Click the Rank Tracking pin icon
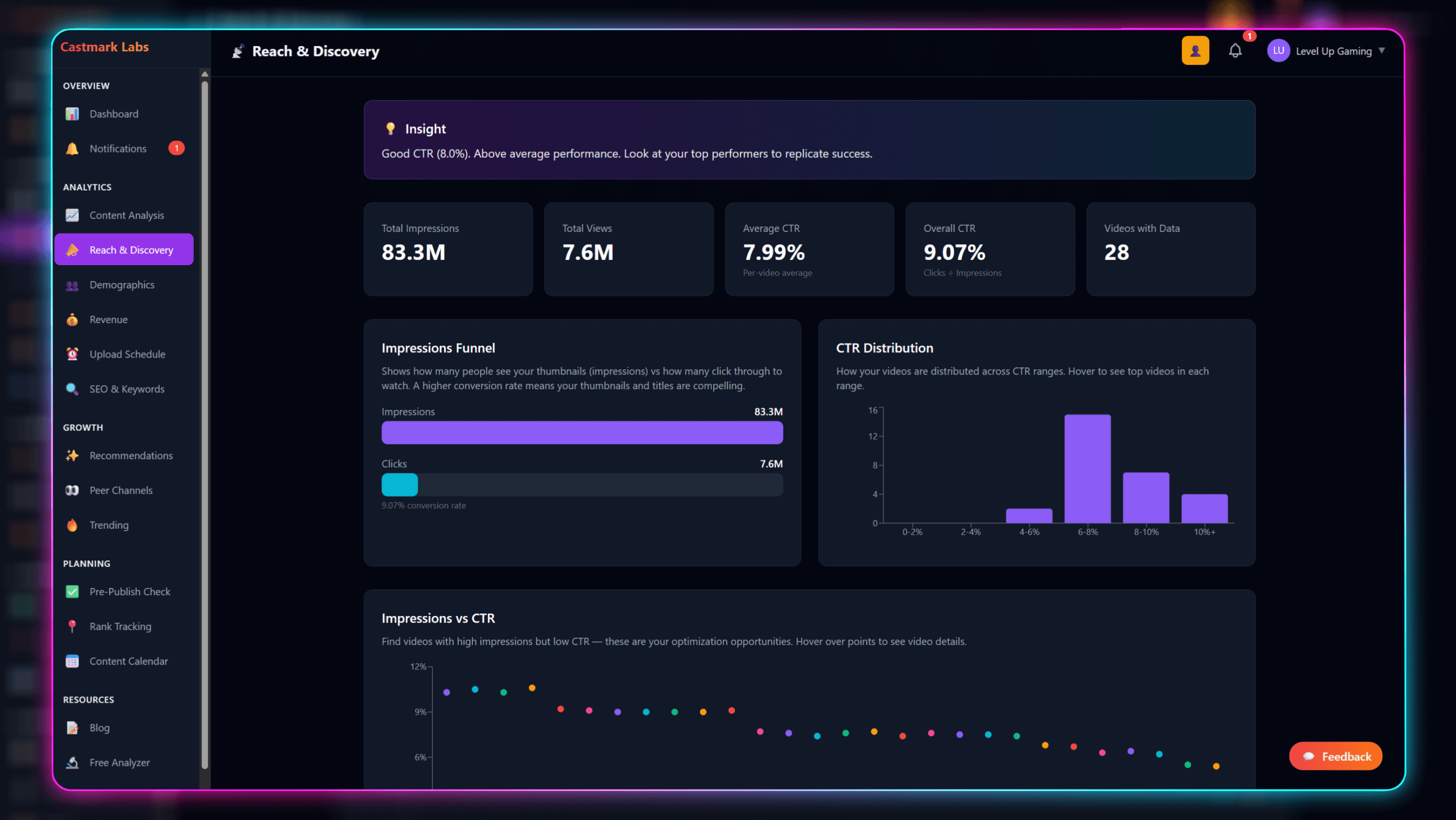This screenshot has height=820, width=1456. [72, 626]
